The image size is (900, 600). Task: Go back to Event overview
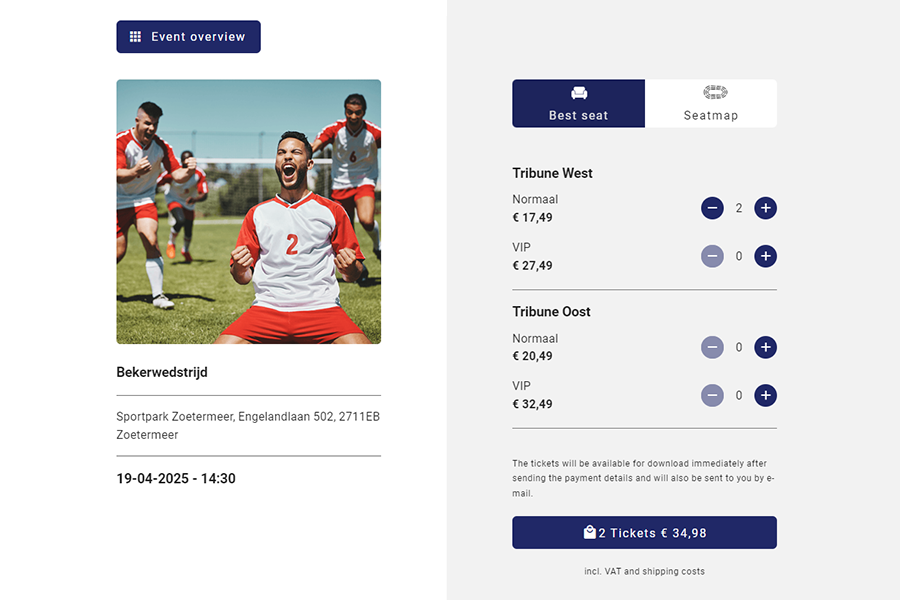[x=188, y=37]
